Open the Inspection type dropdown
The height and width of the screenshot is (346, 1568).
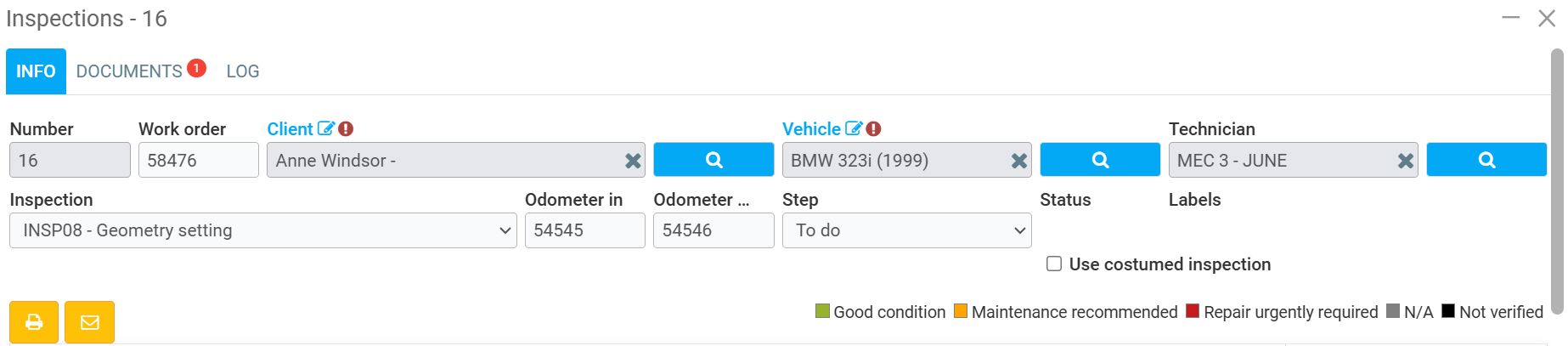click(x=263, y=230)
